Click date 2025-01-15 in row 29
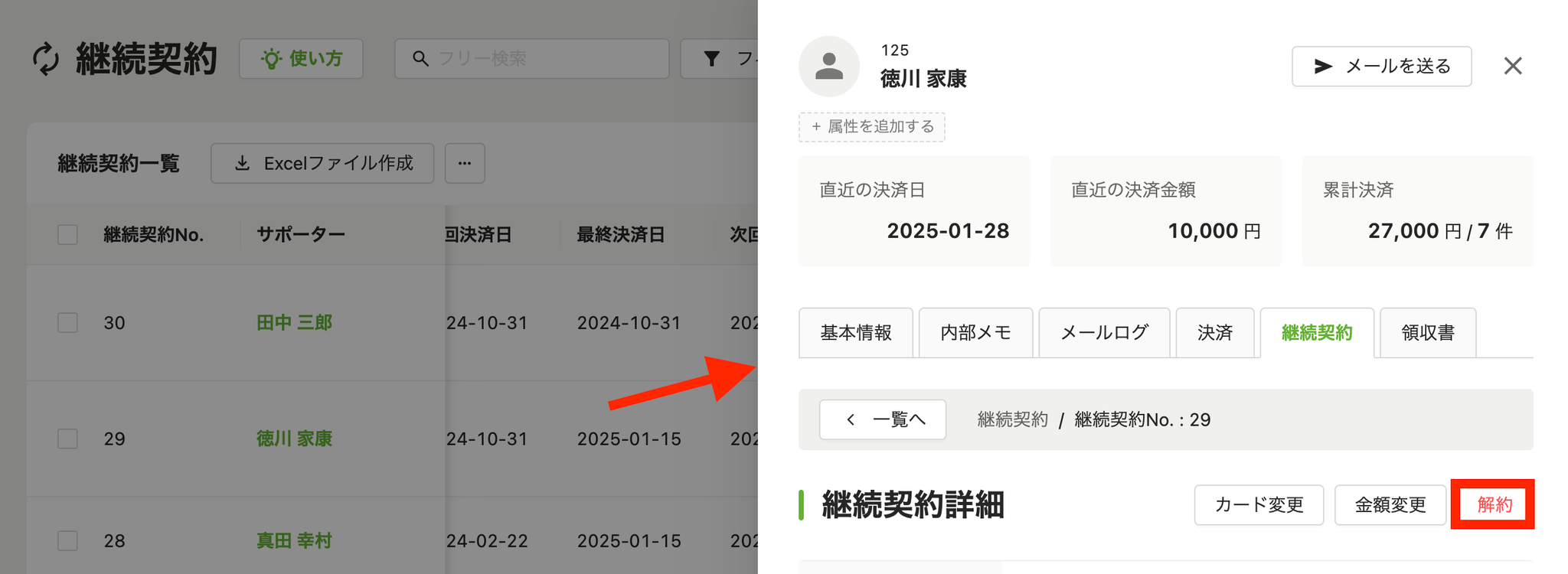This screenshot has width=1568, height=574. click(629, 439)
